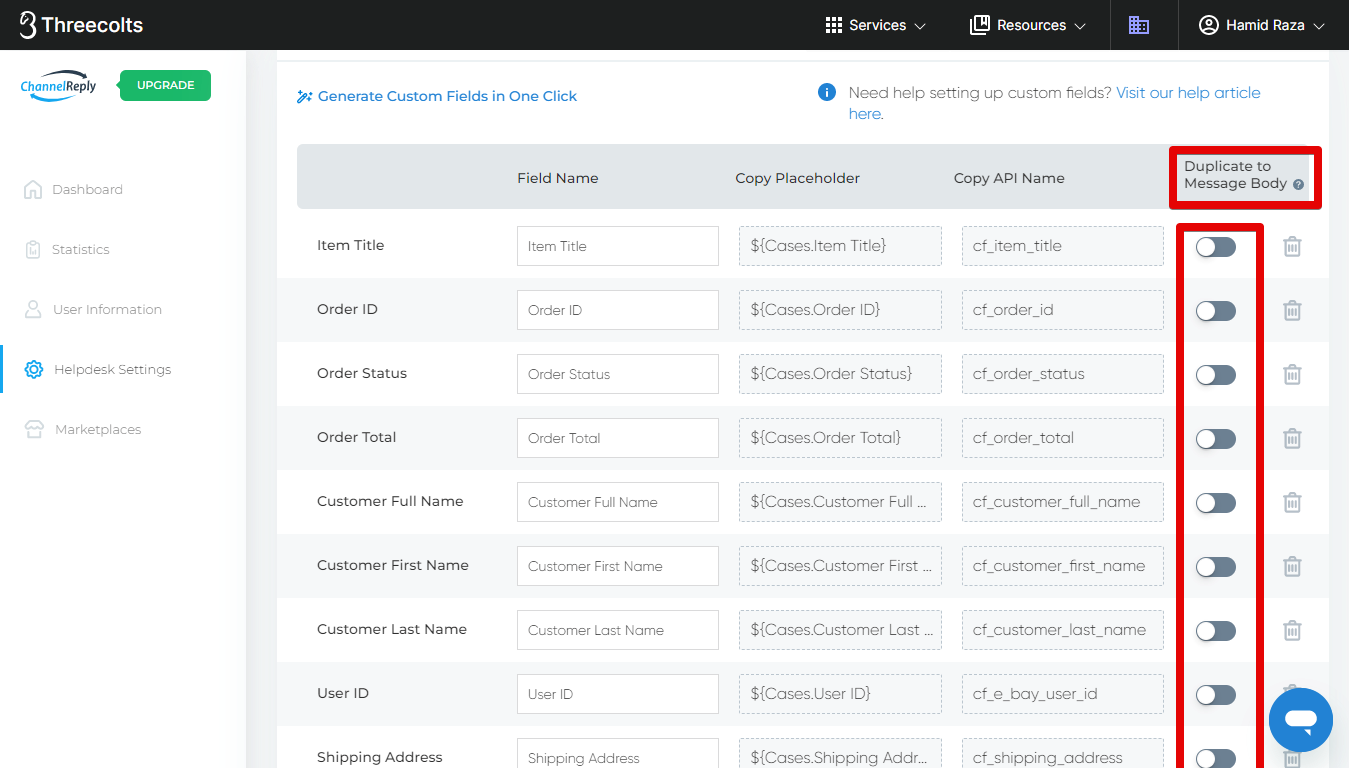Click the building organization icon
1349x768 pixels.
pos(1139,25)
